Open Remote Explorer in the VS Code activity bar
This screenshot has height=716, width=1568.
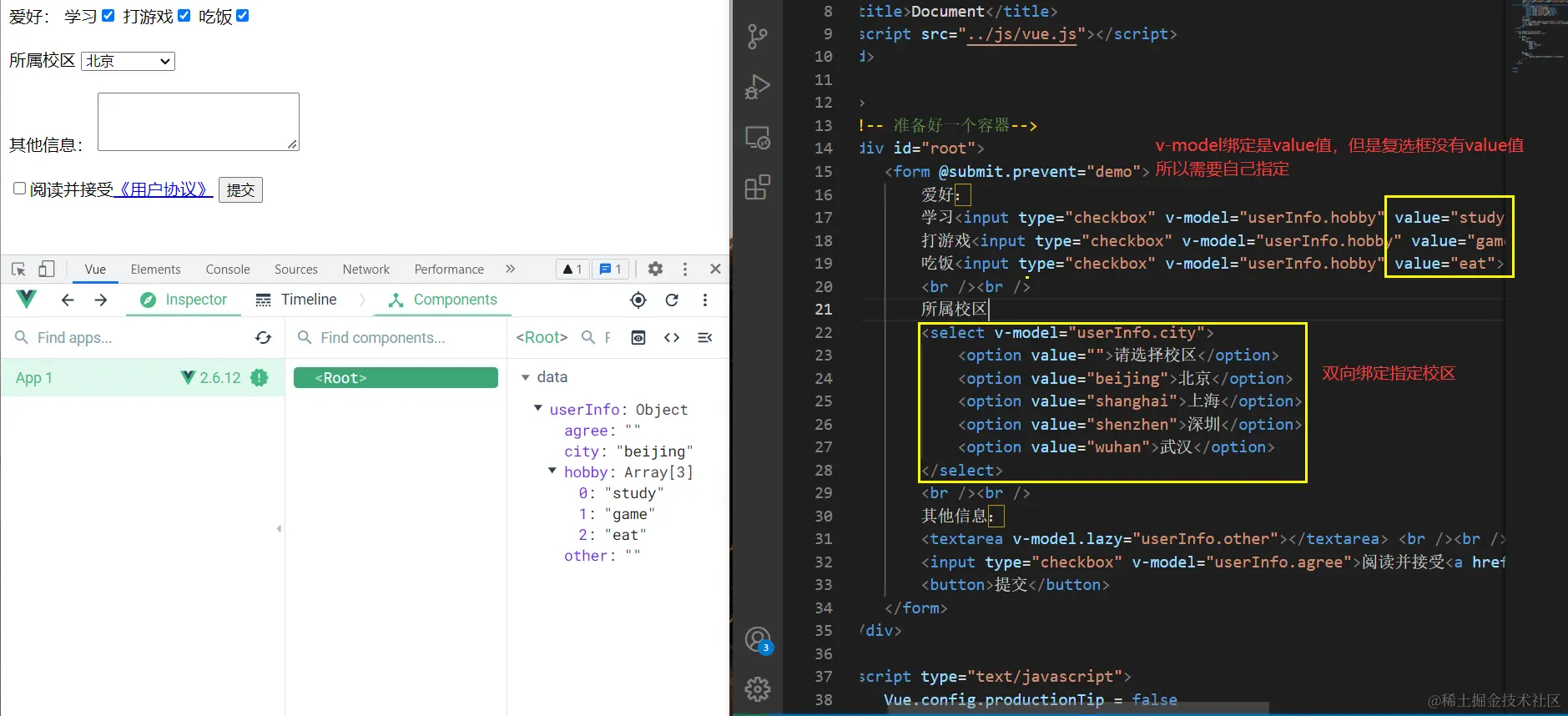(x=758, y=138)
